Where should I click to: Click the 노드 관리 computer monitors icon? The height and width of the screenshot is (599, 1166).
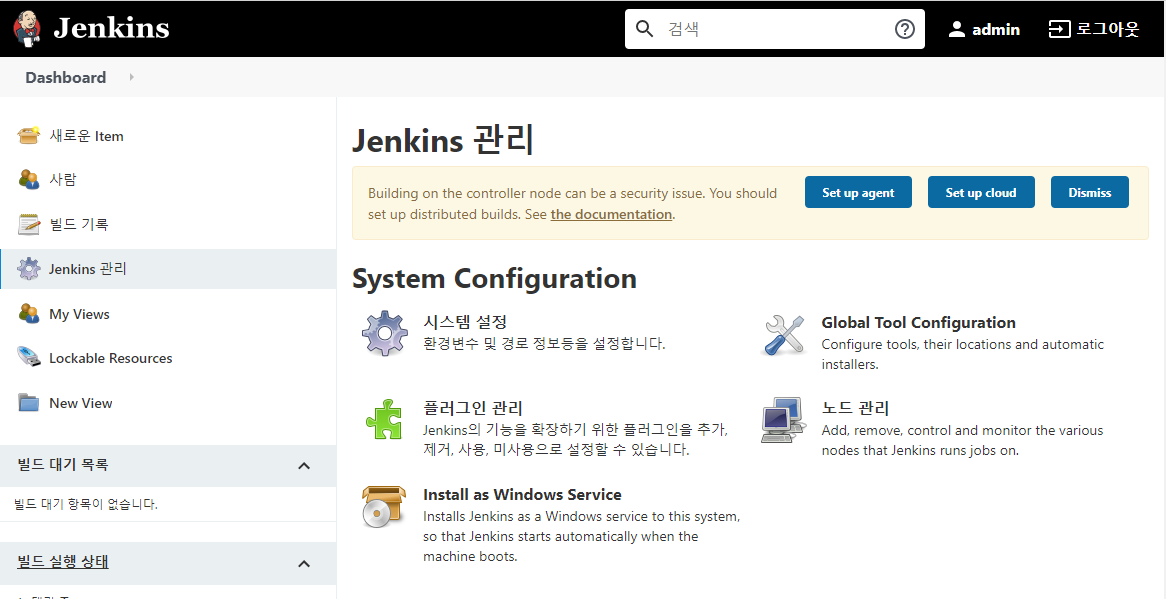(x=784, y=419)
